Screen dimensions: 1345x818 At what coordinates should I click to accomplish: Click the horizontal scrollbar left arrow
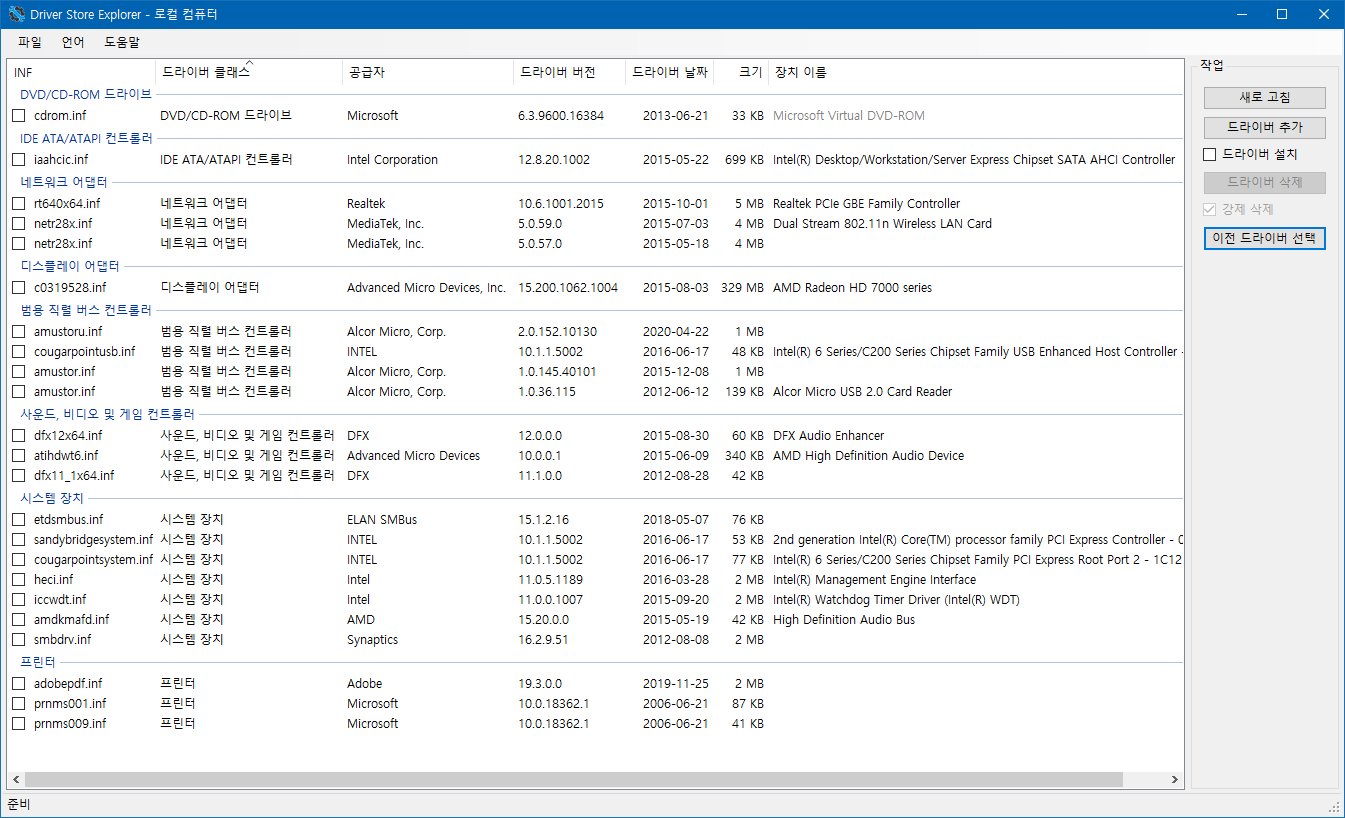[16, 780]
